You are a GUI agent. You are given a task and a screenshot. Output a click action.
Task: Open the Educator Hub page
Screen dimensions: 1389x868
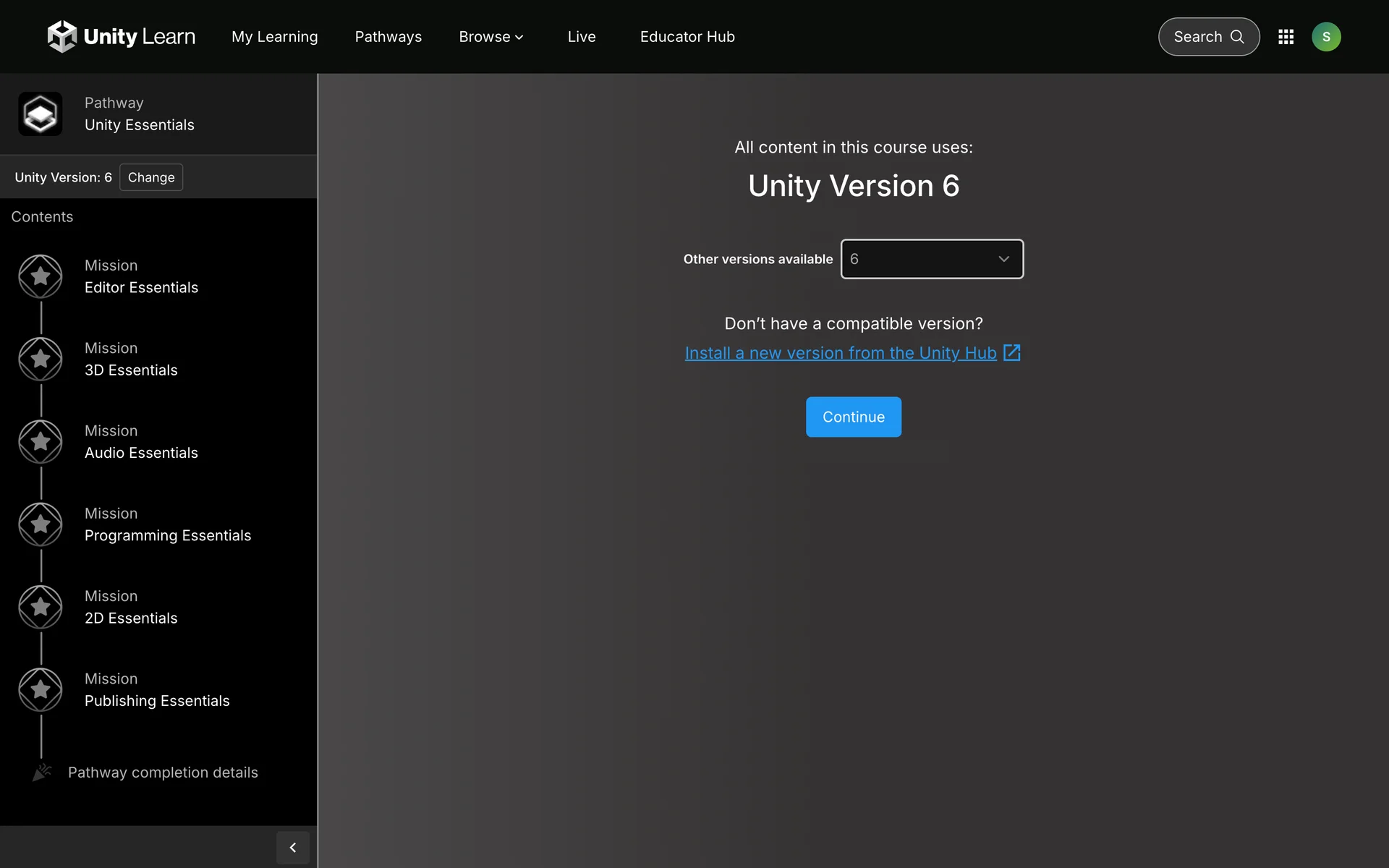(687, 37)
